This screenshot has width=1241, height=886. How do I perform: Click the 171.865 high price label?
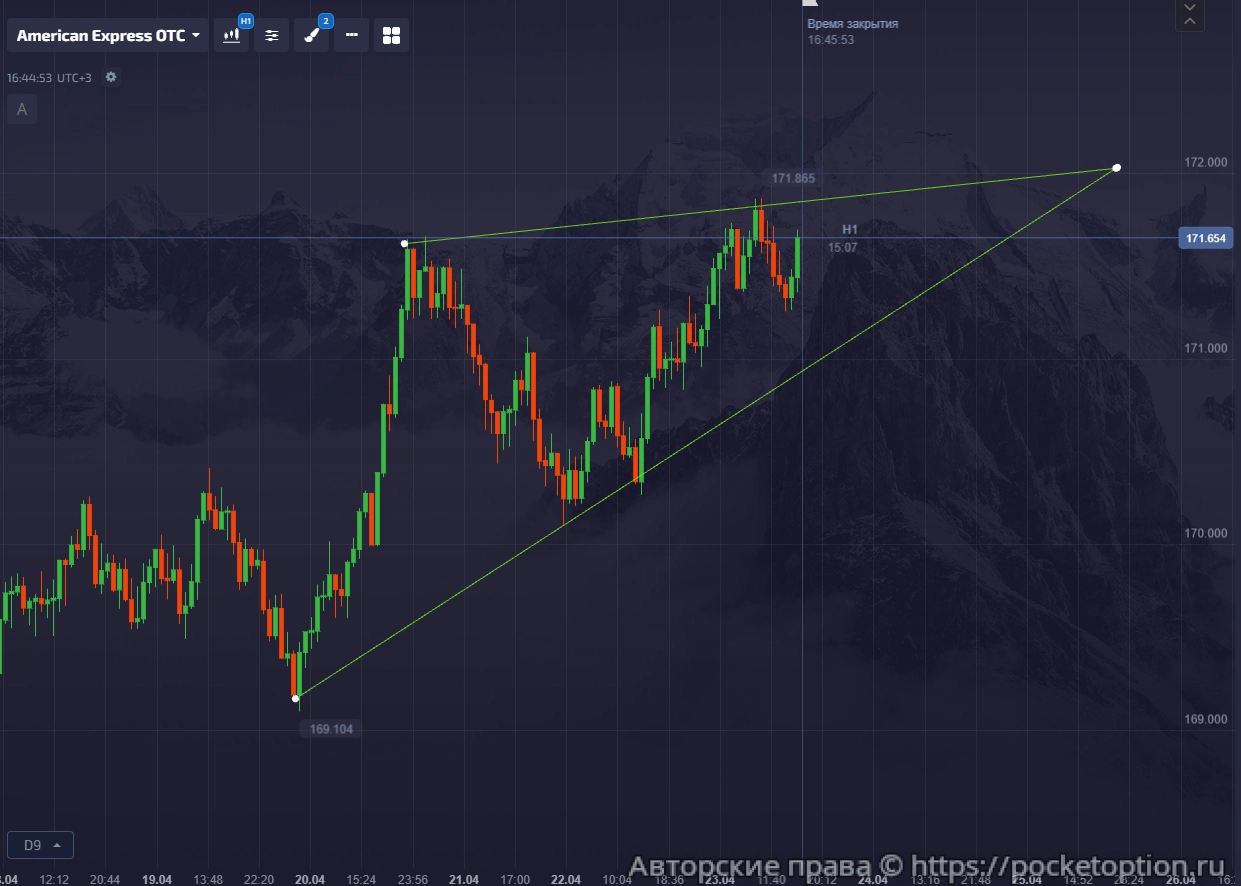793,178
